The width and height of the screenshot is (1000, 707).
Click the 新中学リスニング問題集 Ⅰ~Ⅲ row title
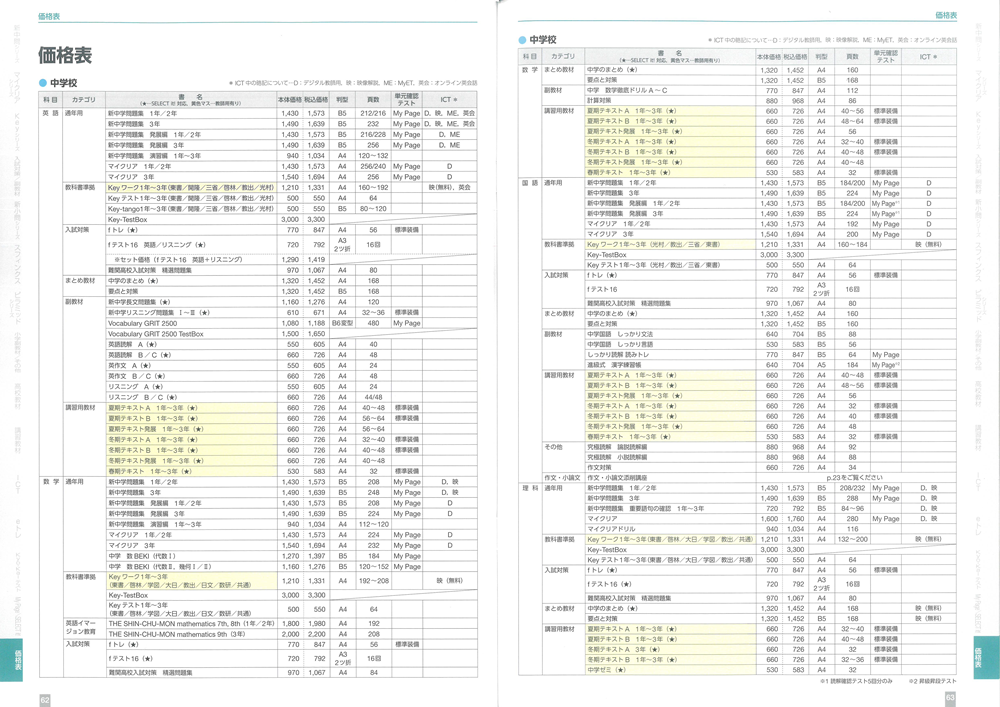158,313
